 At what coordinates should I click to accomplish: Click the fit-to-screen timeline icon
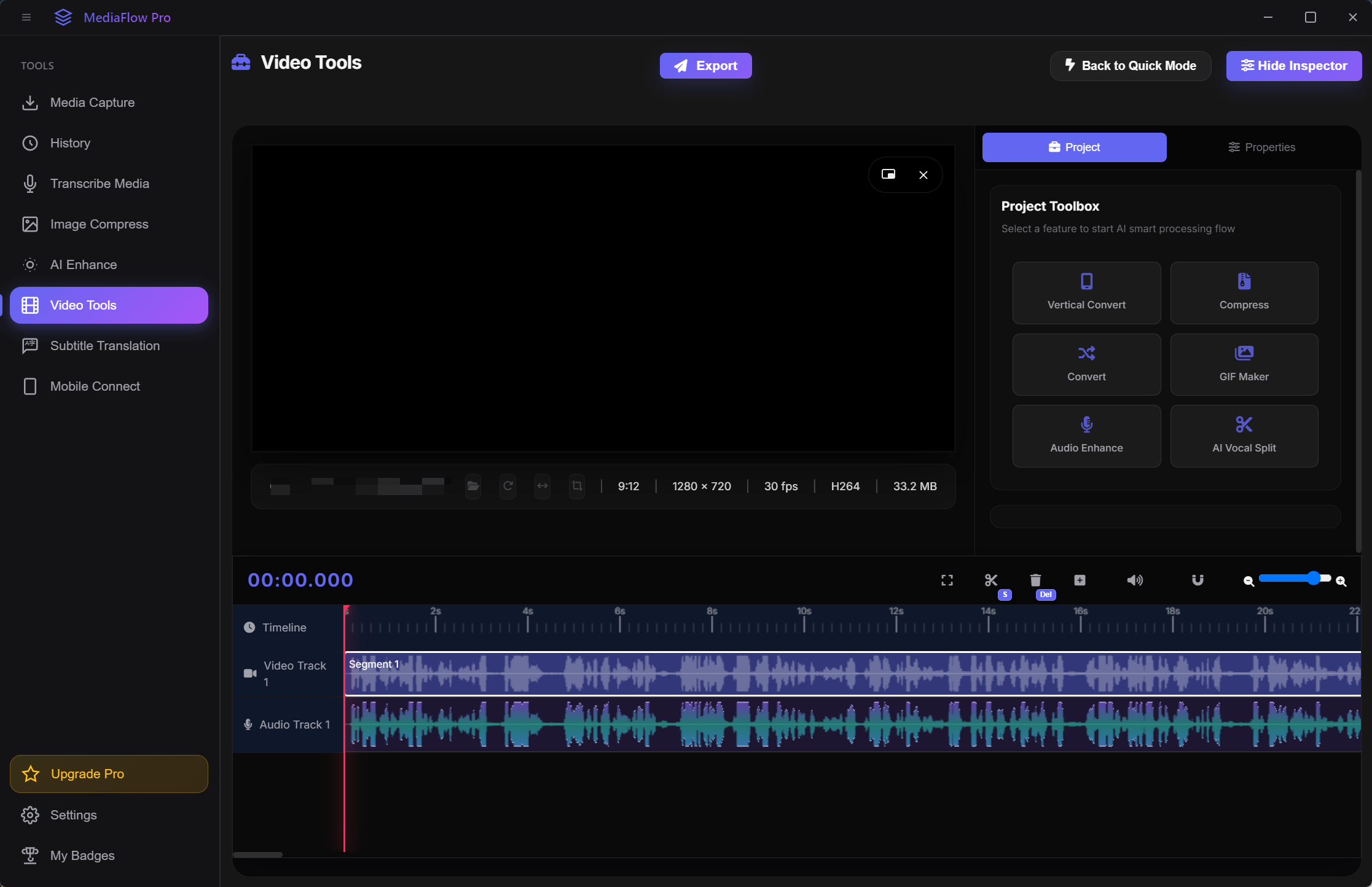[x=947, y=580]
